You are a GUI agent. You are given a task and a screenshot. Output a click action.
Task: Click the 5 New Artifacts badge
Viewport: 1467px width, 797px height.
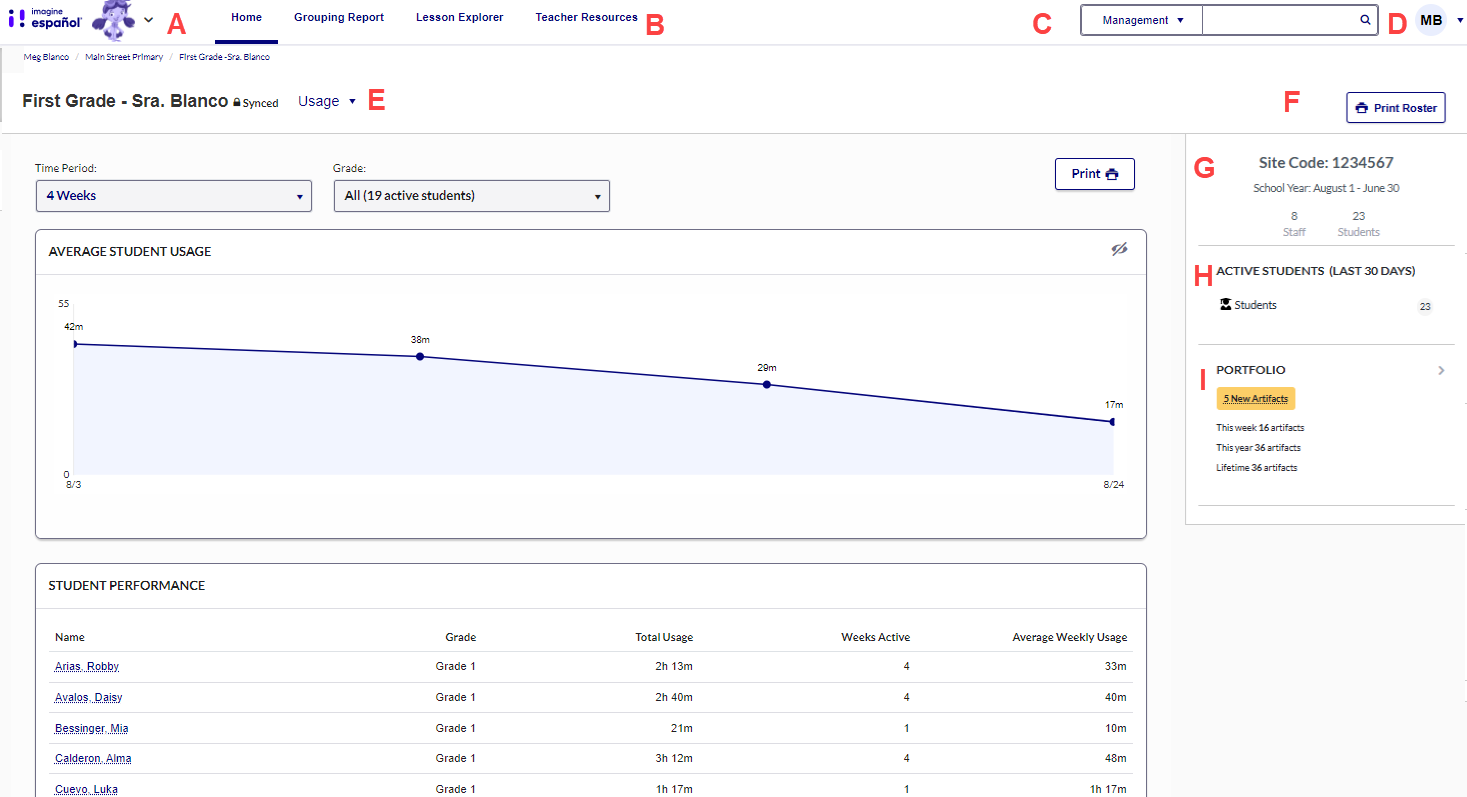(x=1255, y=398)
